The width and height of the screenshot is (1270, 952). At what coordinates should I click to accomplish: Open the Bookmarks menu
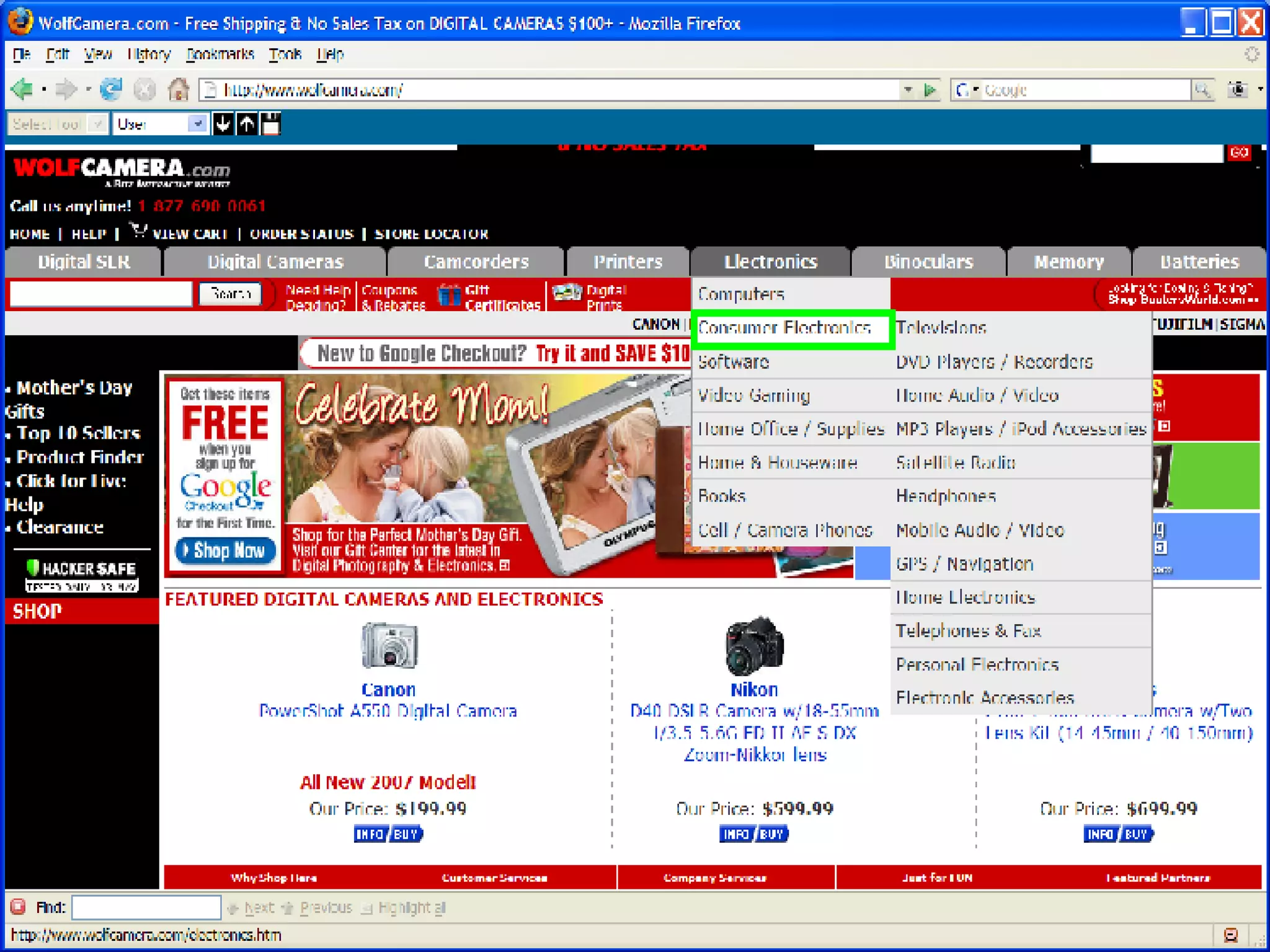220,55
